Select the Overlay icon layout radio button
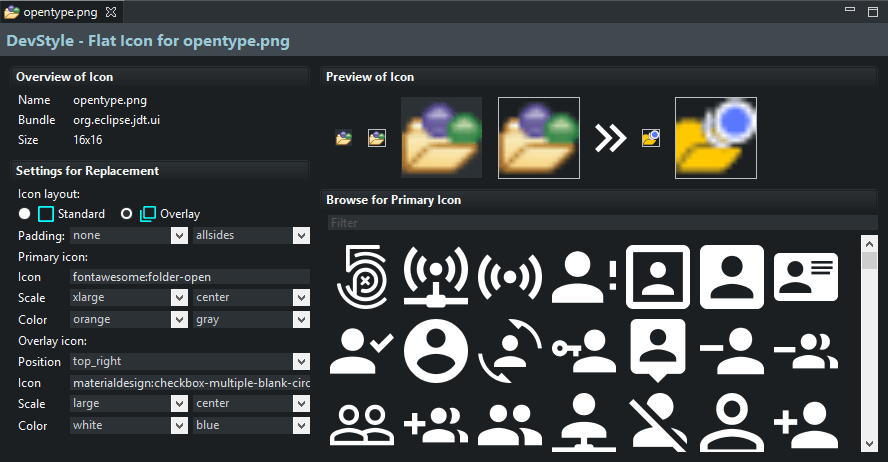 (x=126, y=213)
